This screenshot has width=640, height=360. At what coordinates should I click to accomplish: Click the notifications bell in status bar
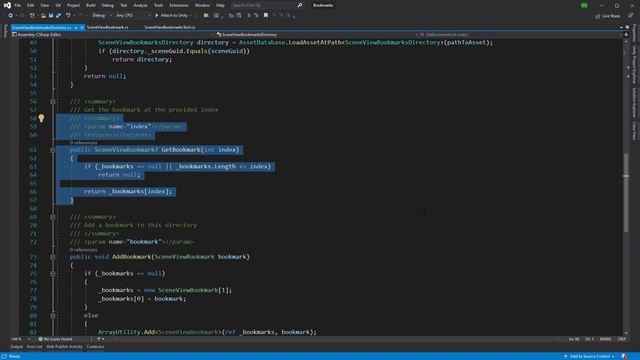coord(624,356)
